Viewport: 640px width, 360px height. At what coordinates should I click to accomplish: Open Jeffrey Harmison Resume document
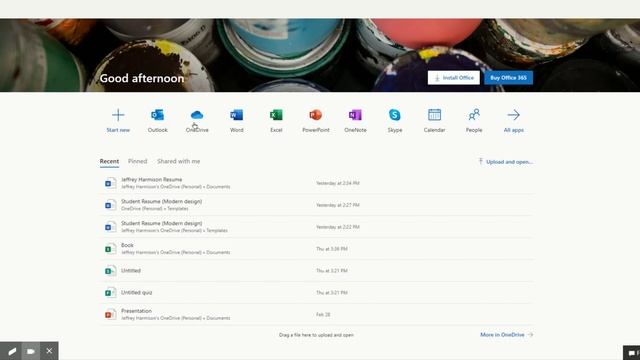click(317, 183)
